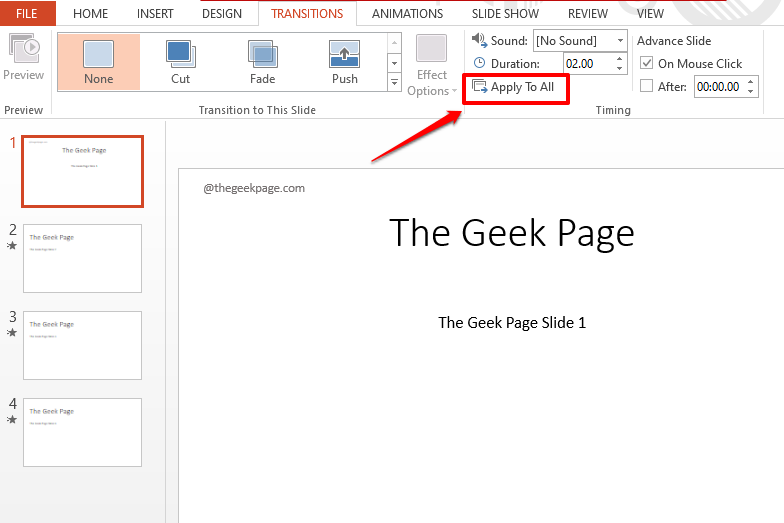Image resolution: width=784 pixels, height=523 pixels.
Task: Select slide 4 thumbnail
Action: click(82, 432)
